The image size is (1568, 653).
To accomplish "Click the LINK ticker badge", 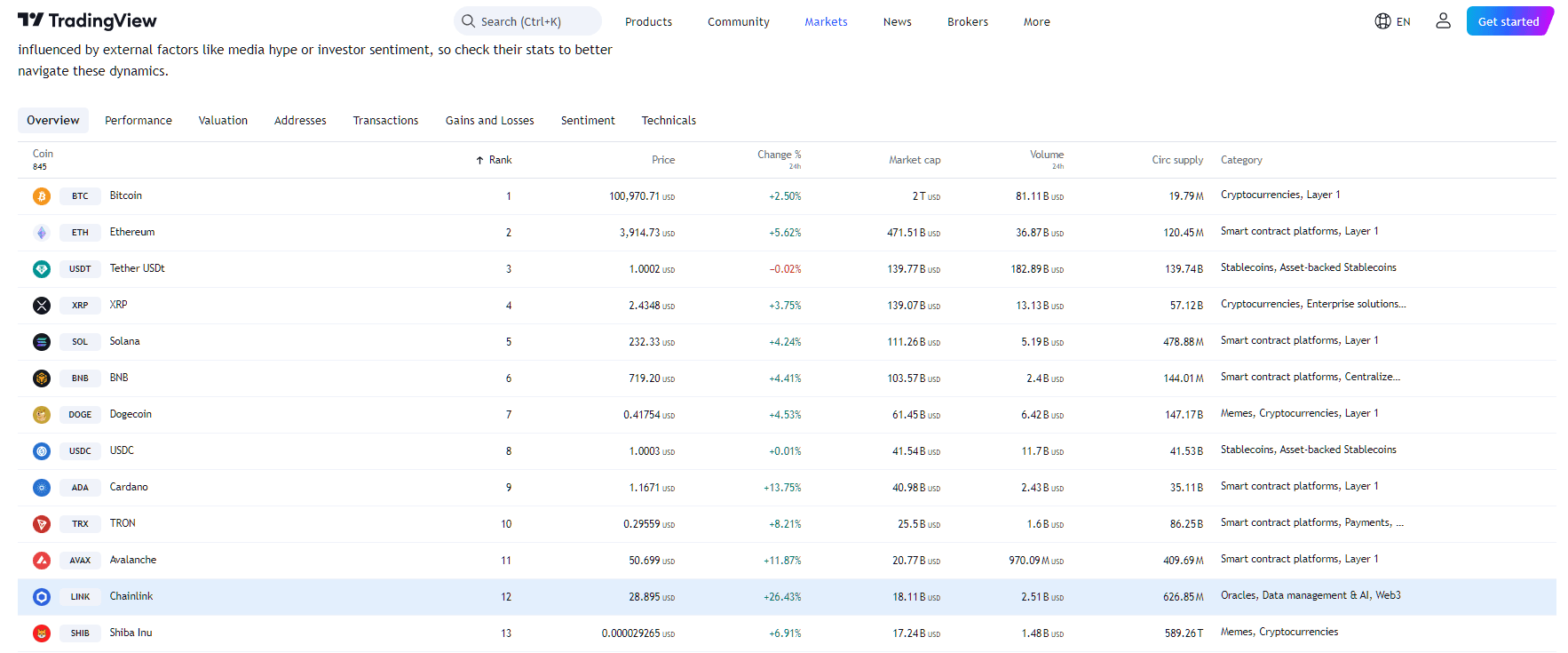I will coord(80,597).
